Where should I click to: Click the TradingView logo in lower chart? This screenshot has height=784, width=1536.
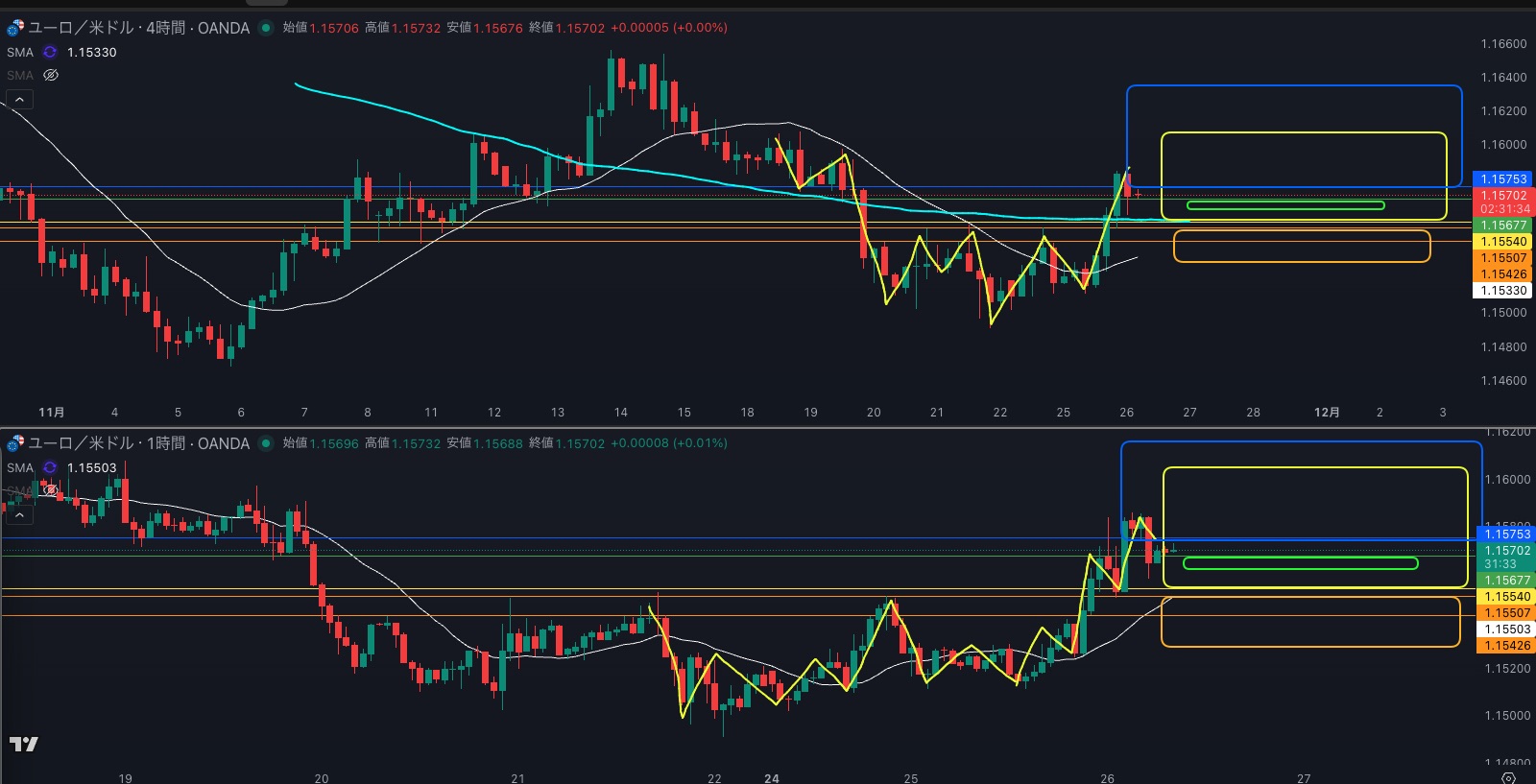pyautogui.click(x=23, y=744)
